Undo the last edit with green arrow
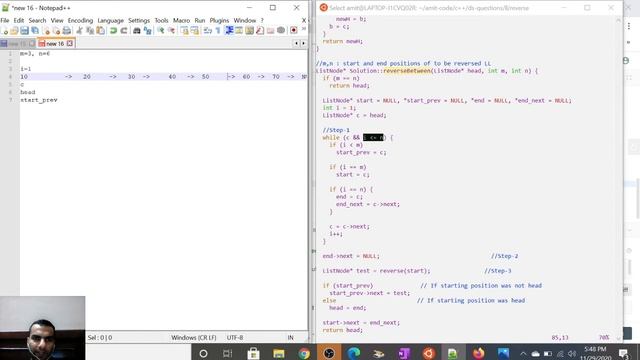 (x=113, y=31)
